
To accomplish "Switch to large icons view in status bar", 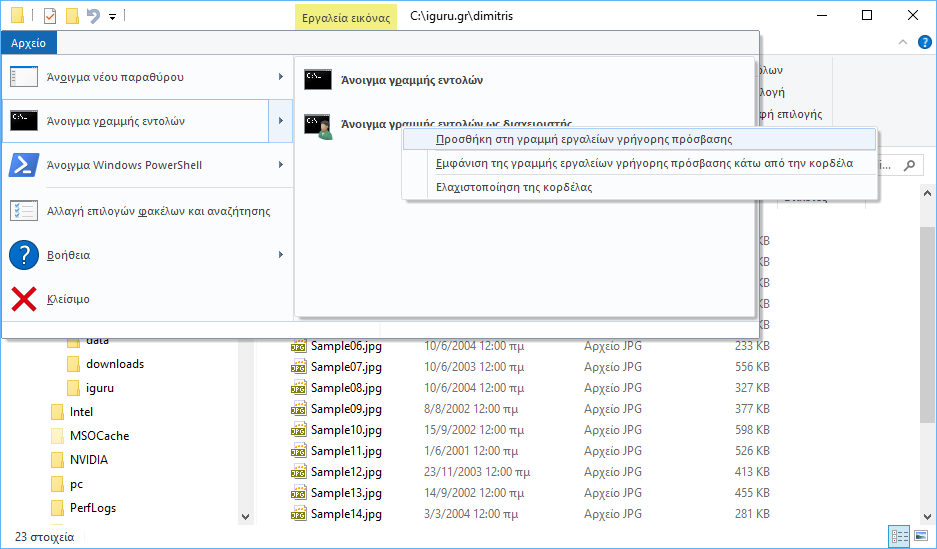I will point(921,537).
